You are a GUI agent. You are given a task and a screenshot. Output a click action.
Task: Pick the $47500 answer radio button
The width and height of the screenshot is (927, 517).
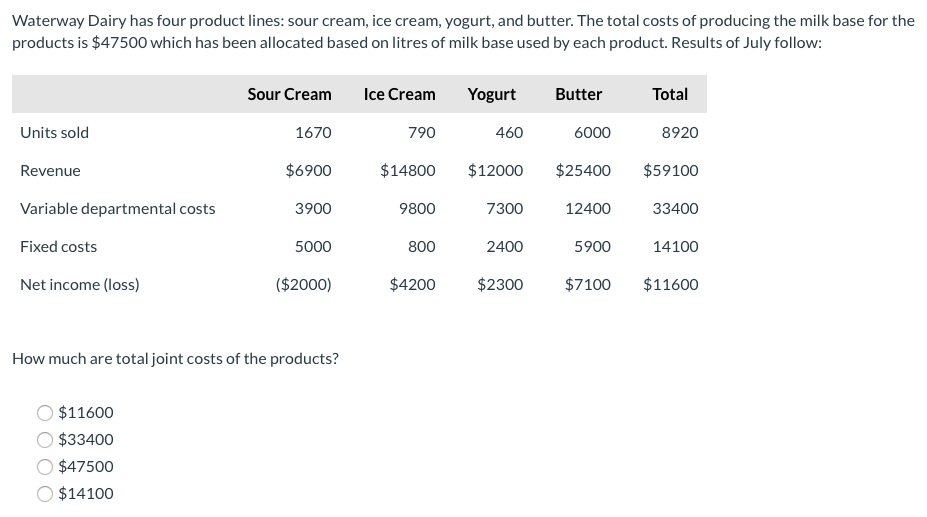point(46,467)
